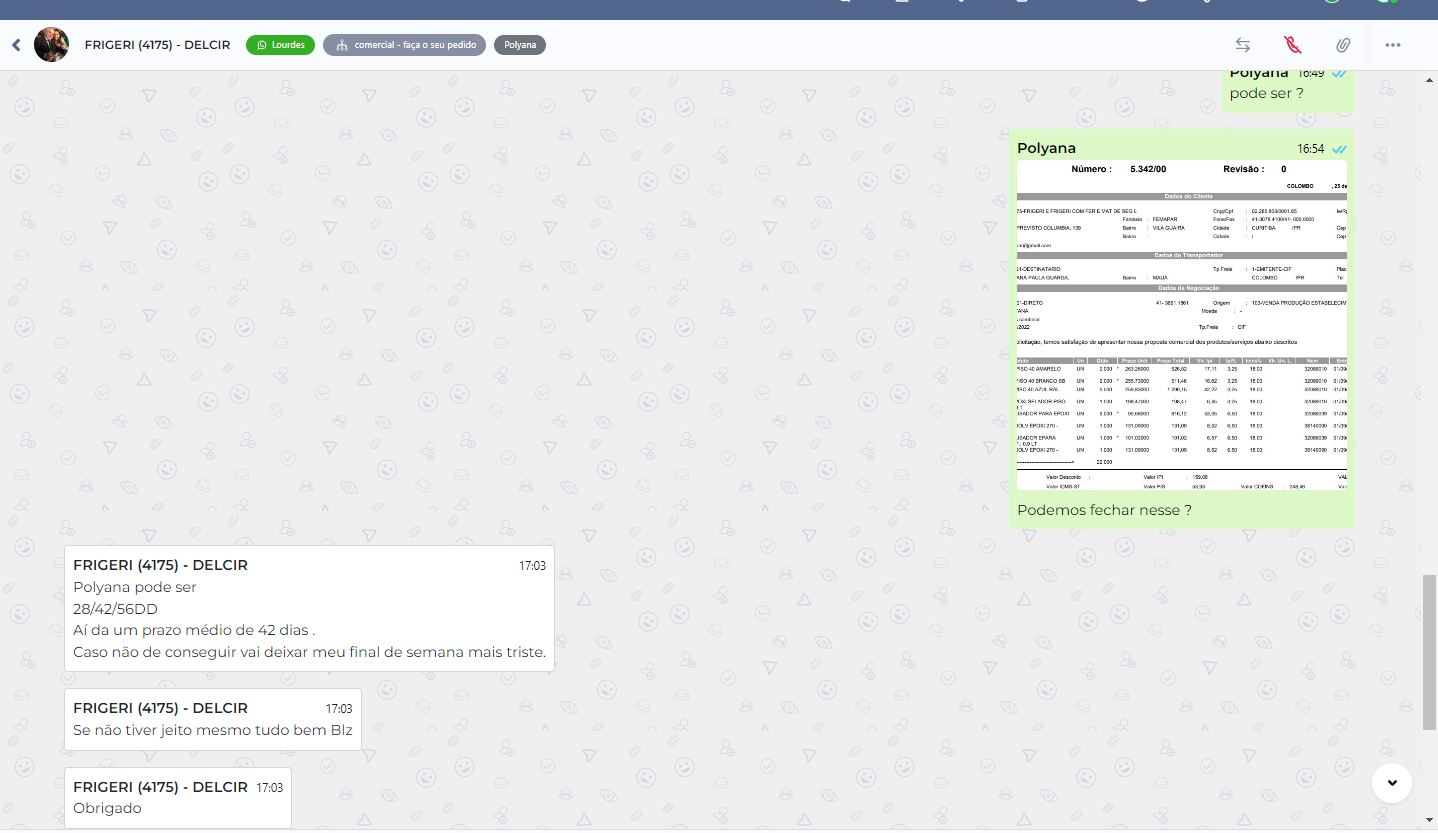1438x833 pixels.
Task: Click the WhatsApp logo inside the Lourdes tag
Action: point(262,45)
